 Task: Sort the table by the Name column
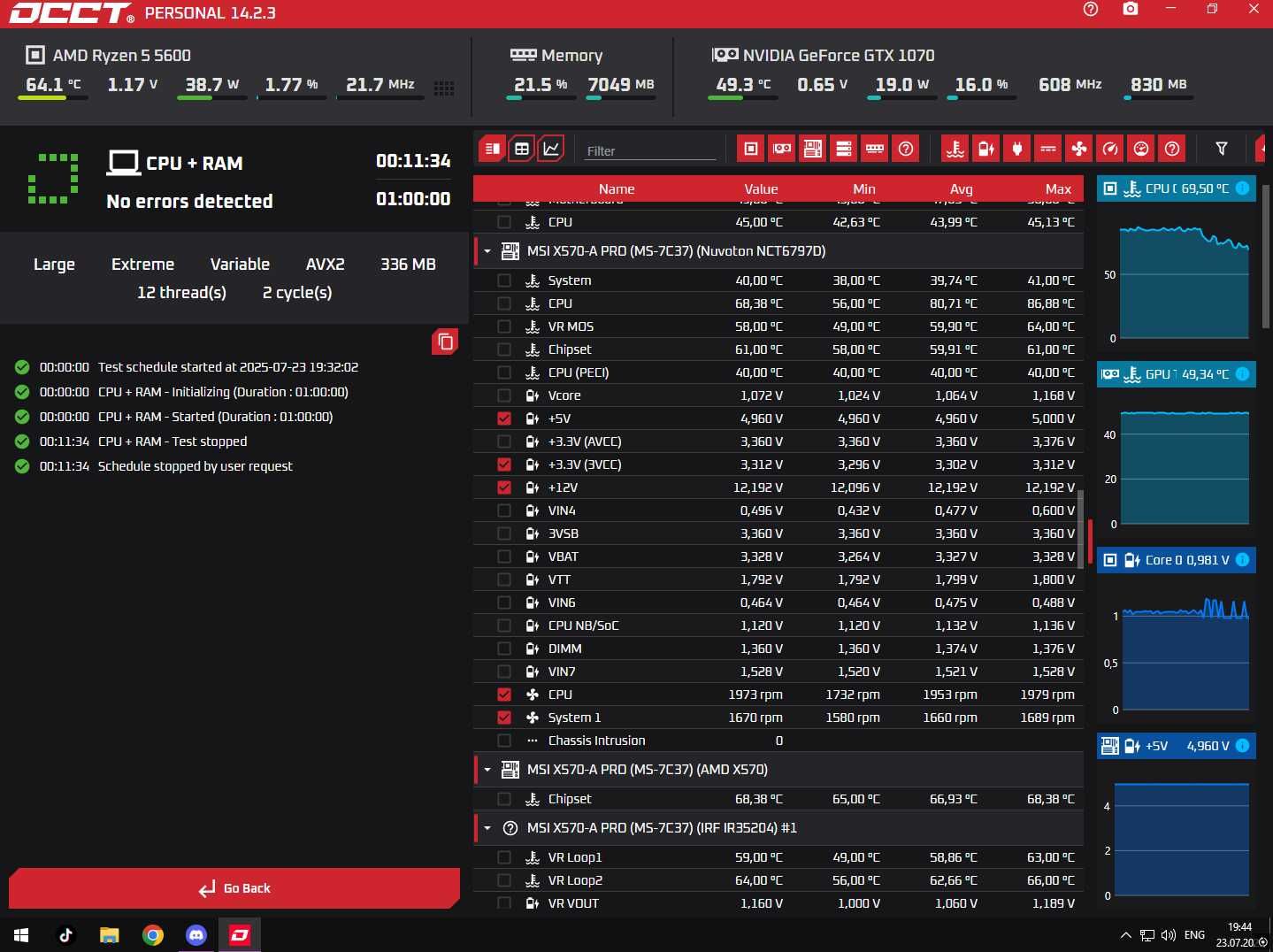coord(617,188)
